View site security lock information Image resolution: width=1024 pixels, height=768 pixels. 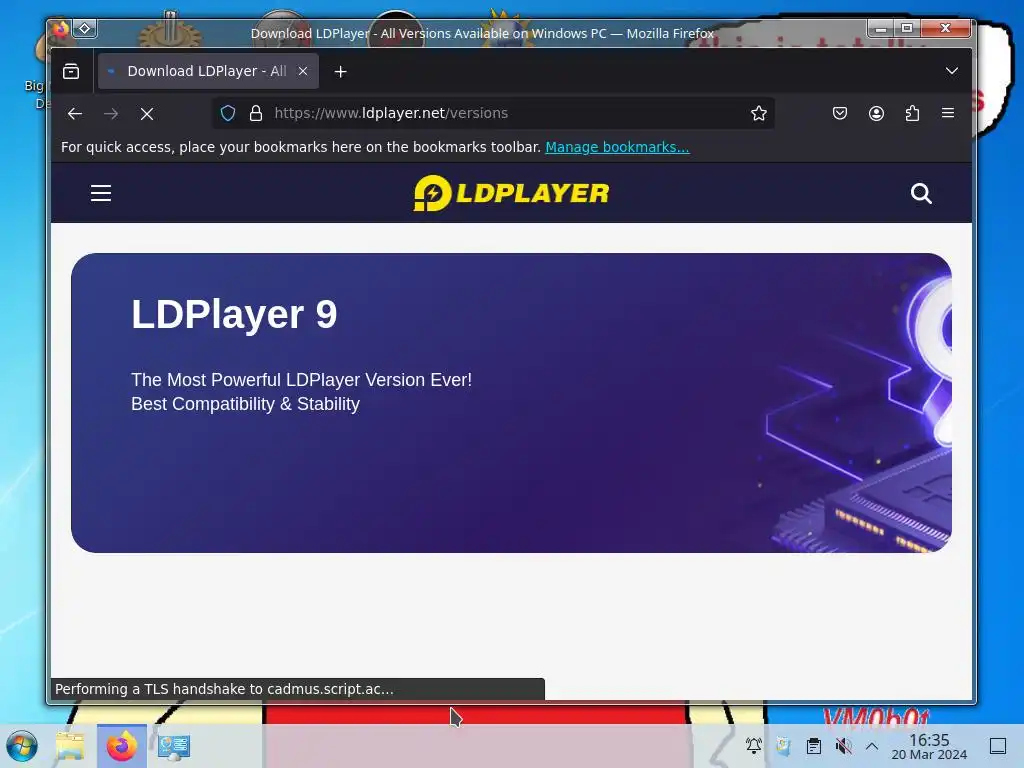click(x=256, y=113)
